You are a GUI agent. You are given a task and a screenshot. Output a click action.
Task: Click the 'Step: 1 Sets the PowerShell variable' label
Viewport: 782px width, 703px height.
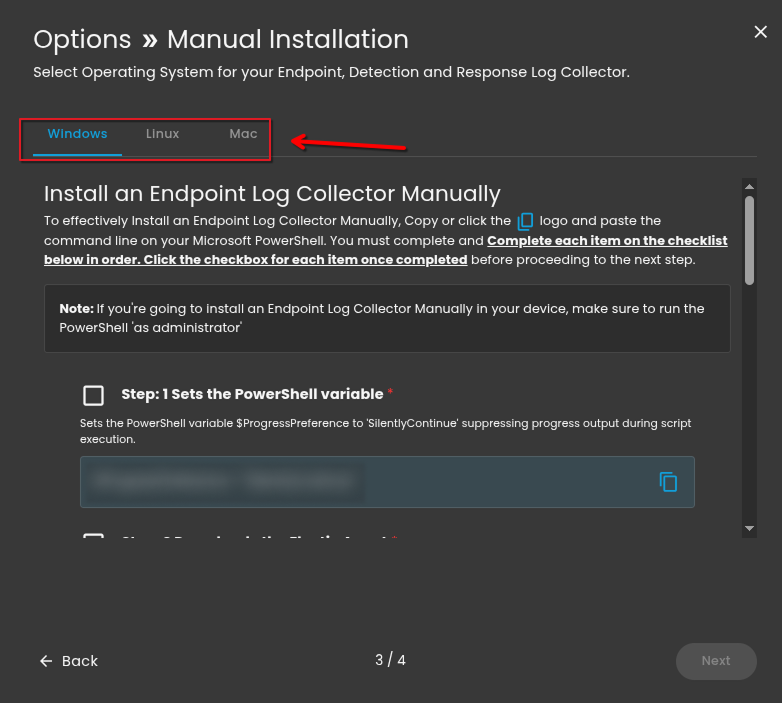click(x=252, y=394)
